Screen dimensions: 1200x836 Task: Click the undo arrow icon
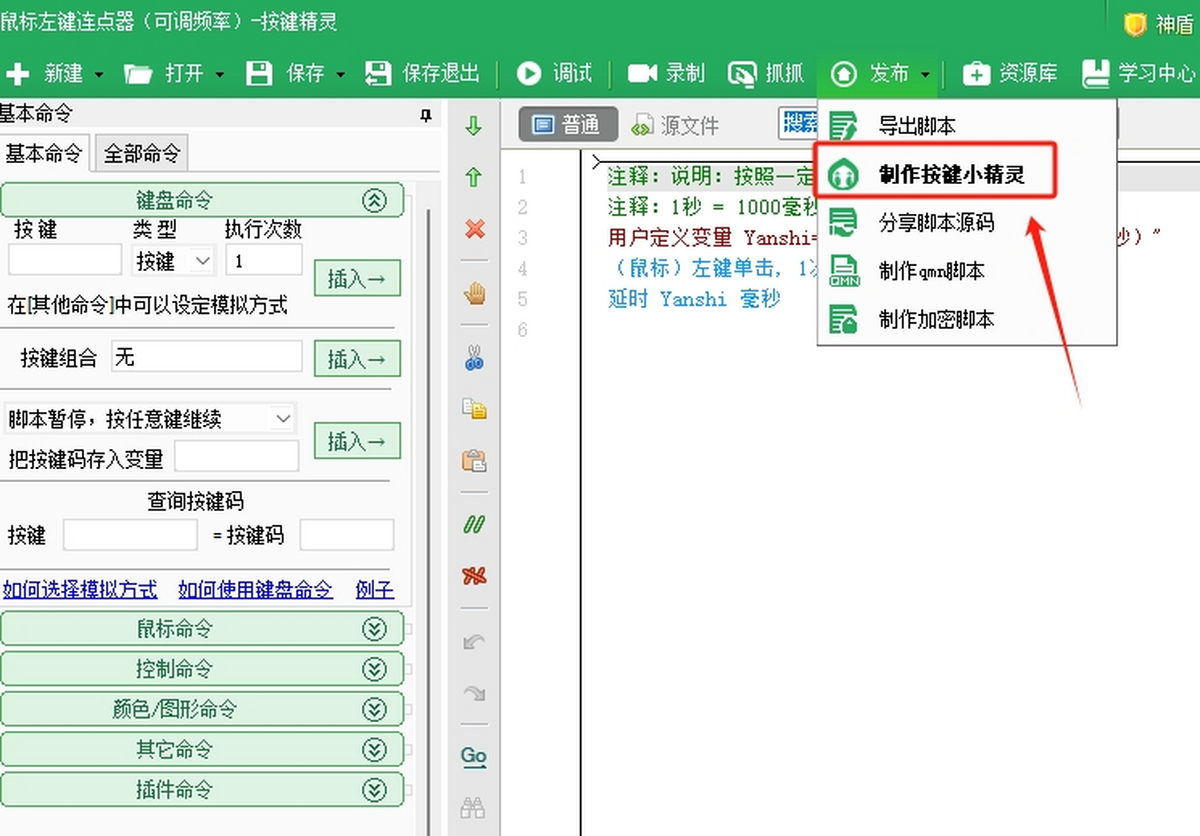pos(474,641)
